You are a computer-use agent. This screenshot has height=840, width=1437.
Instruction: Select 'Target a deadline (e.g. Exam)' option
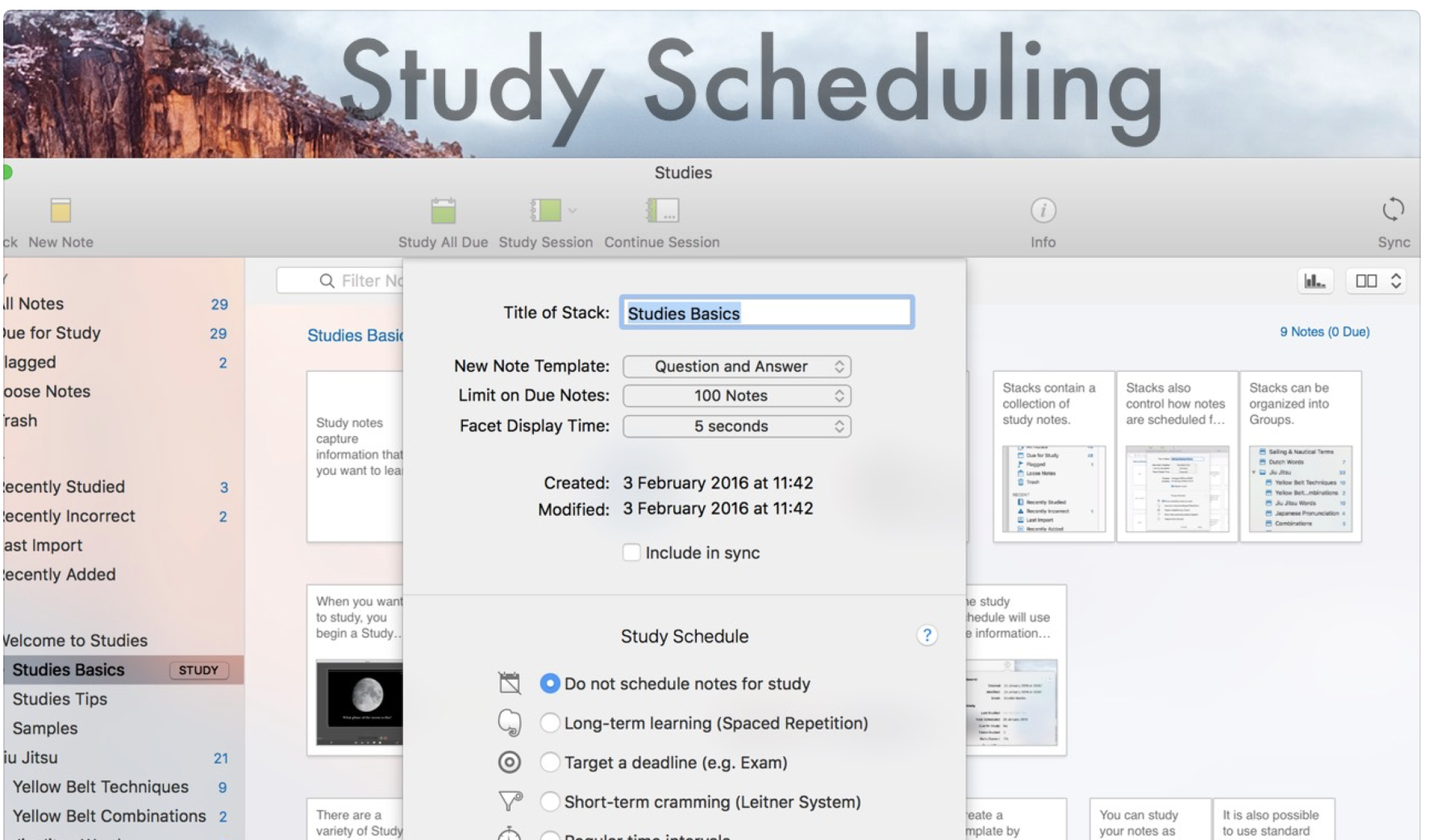[x=550, y=763]
